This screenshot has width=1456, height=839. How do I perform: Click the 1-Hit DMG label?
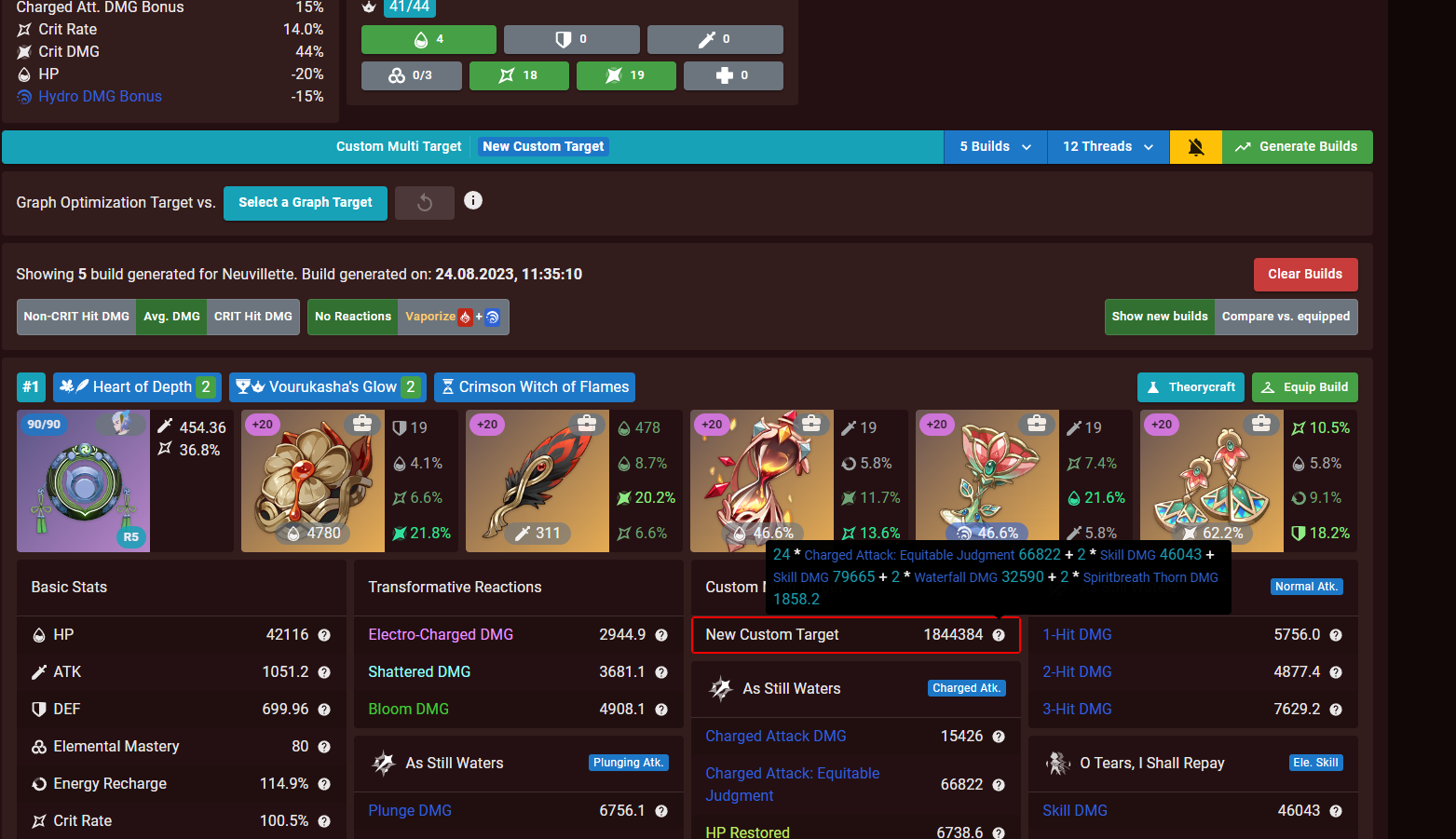coord(1077,635)
